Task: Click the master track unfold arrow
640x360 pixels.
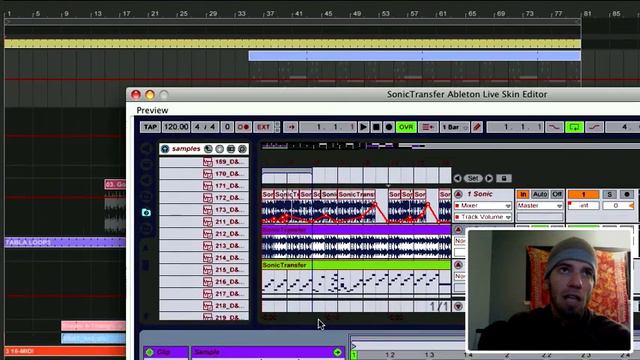Action: pyautogui.click(x=458, y=306)
